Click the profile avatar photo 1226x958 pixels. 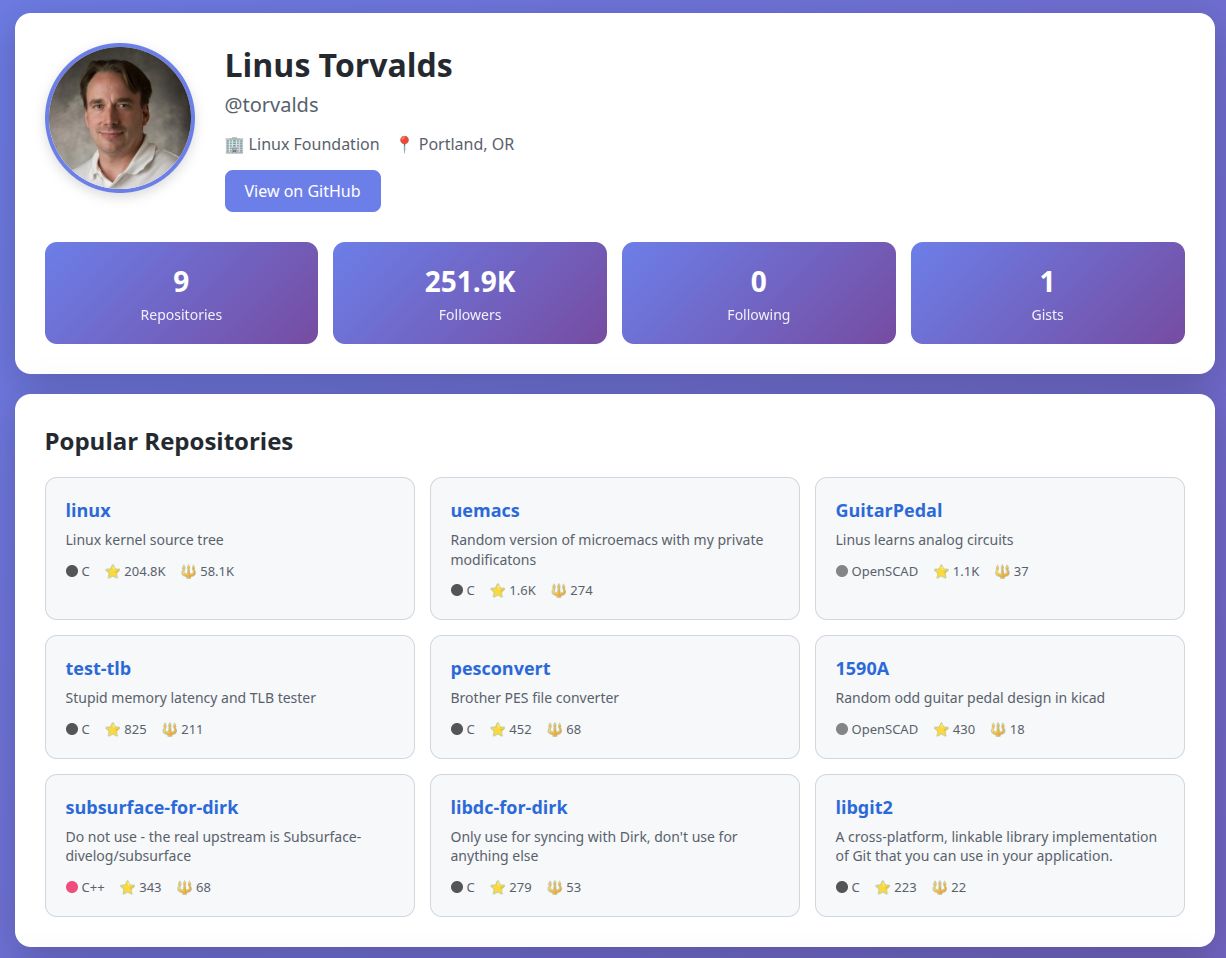coord(120,118)
